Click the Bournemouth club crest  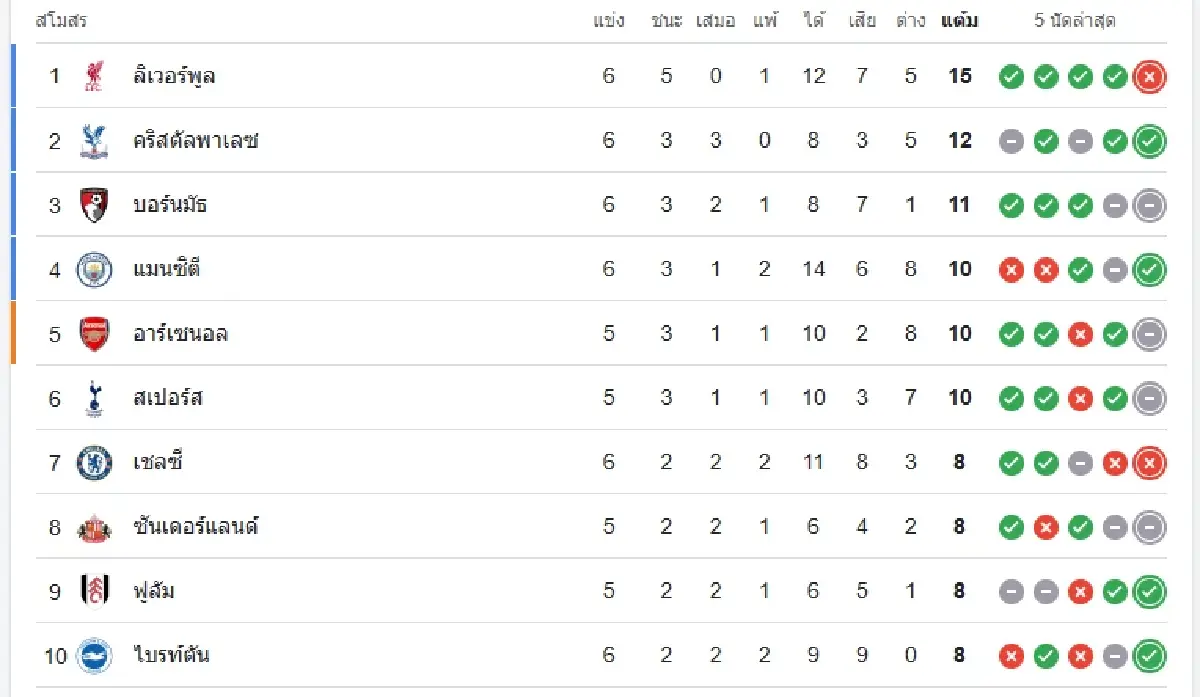point(94,205)
